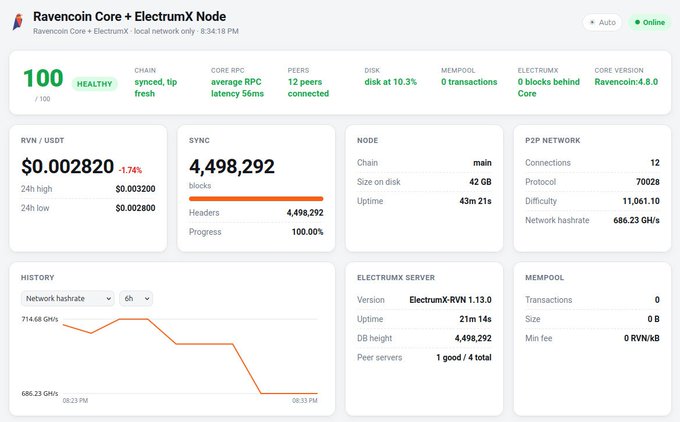Click the HEALTHY status badge

coord(95,84)
